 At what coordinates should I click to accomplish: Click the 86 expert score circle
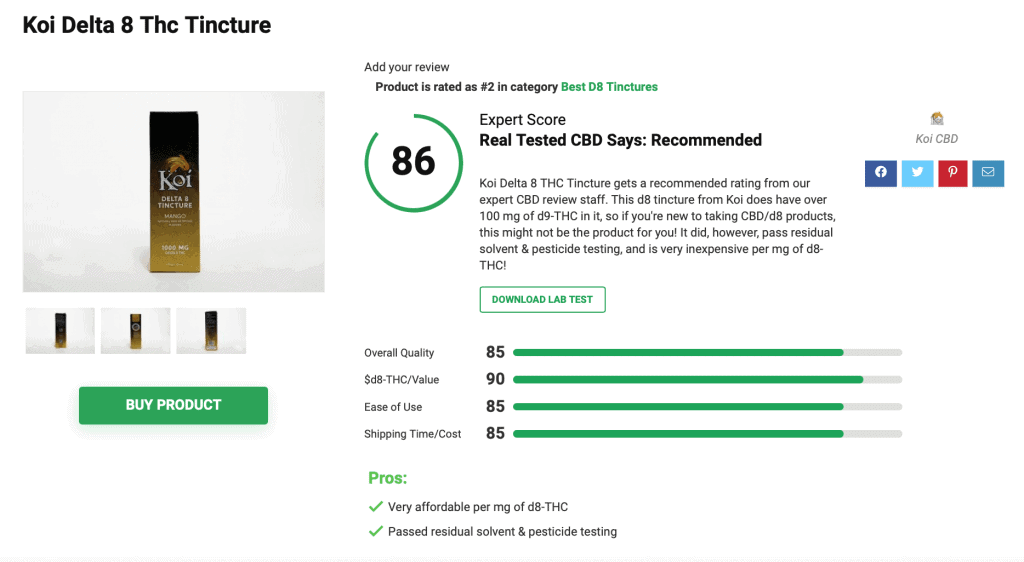click(413, 163)
